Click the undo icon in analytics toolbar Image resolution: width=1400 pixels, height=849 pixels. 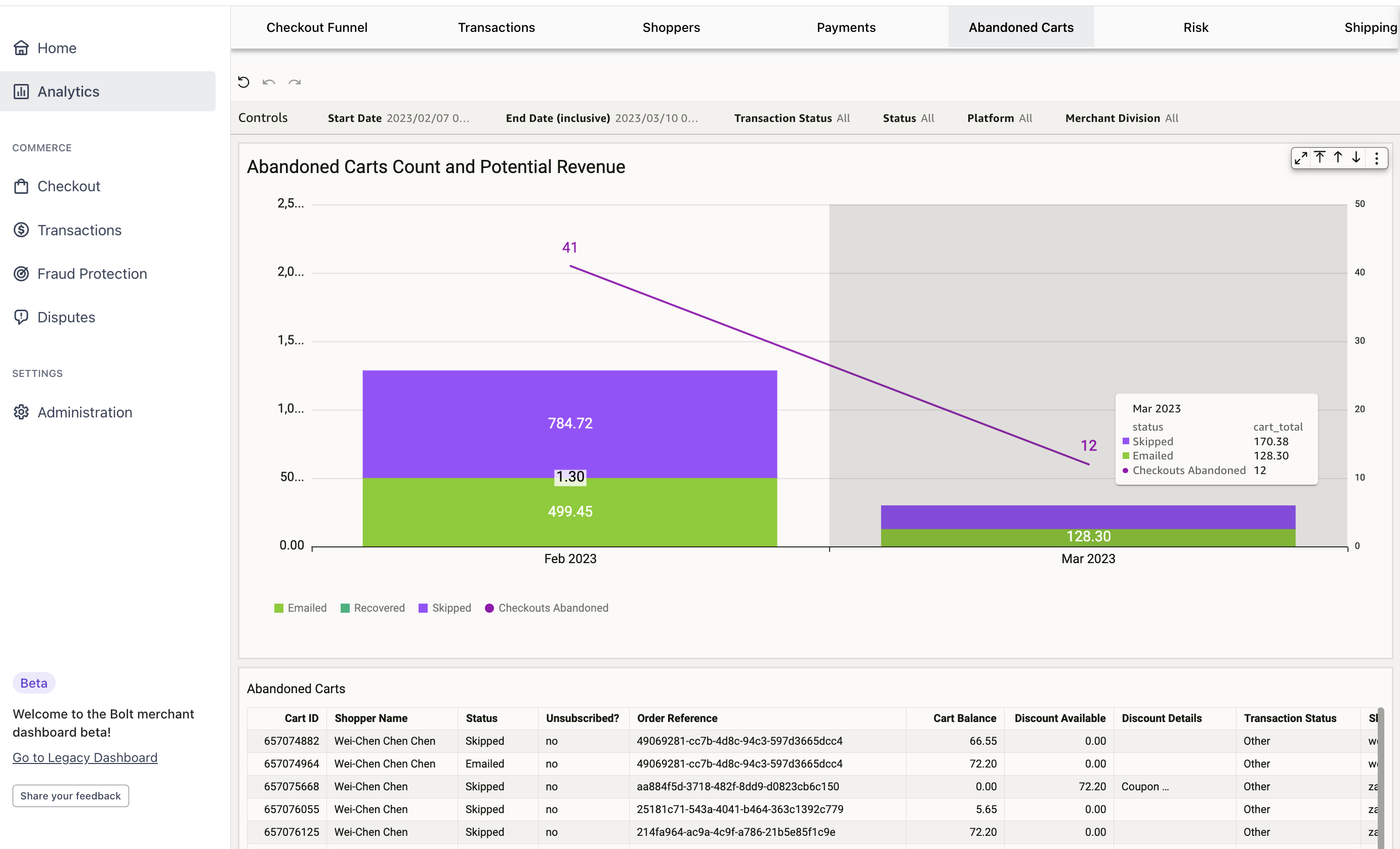(269, 81)
